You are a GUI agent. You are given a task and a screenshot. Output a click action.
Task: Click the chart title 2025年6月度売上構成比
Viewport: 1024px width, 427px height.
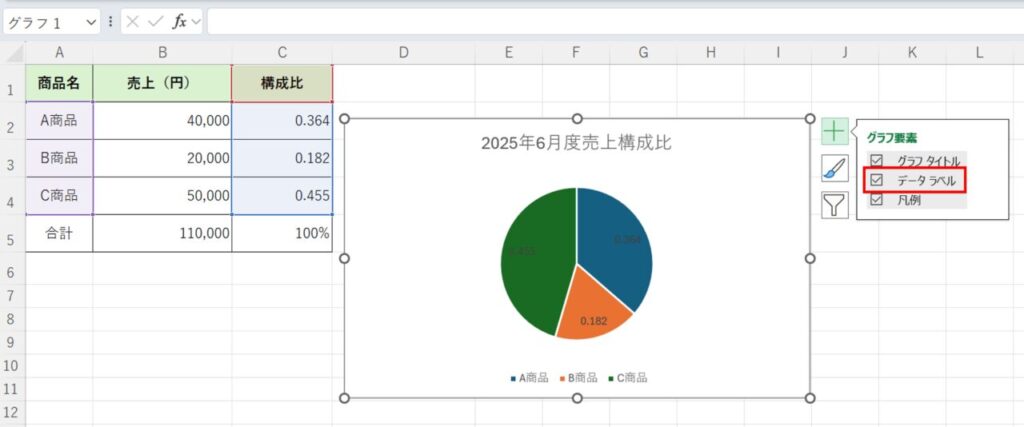(x=577, y=144)
